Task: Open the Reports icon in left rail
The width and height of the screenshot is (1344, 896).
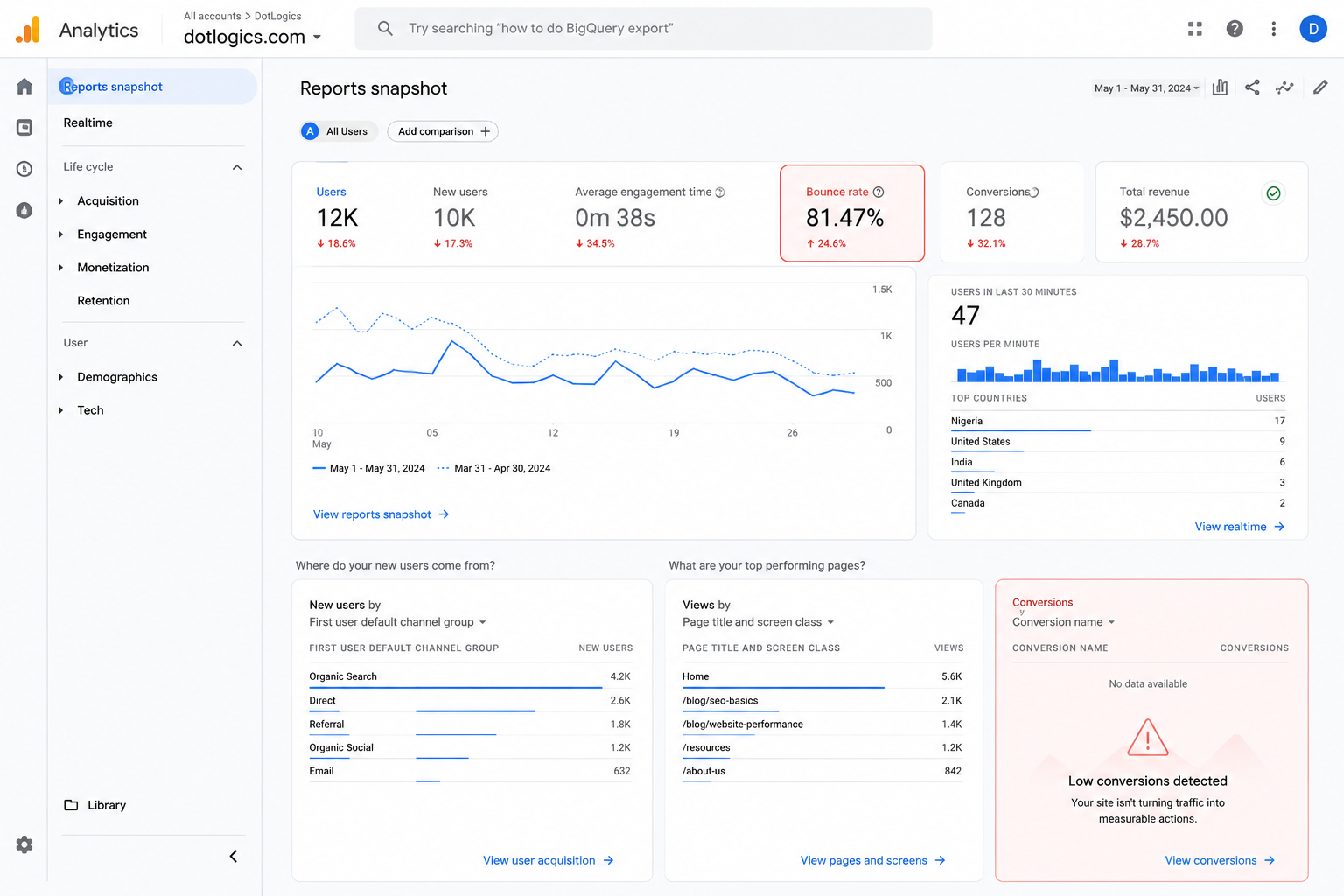Action: coord(24,128)
